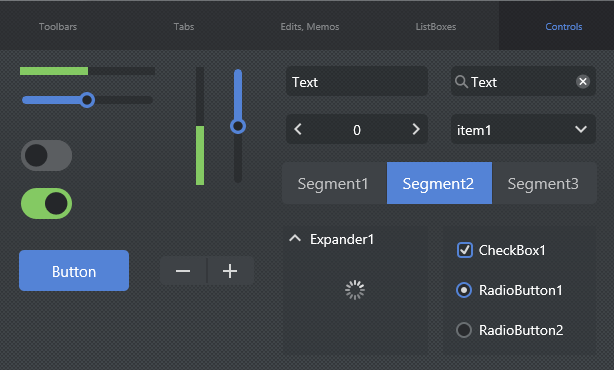Select RadioButton1
The image size is (614, 370).
[x=464, y=290]
